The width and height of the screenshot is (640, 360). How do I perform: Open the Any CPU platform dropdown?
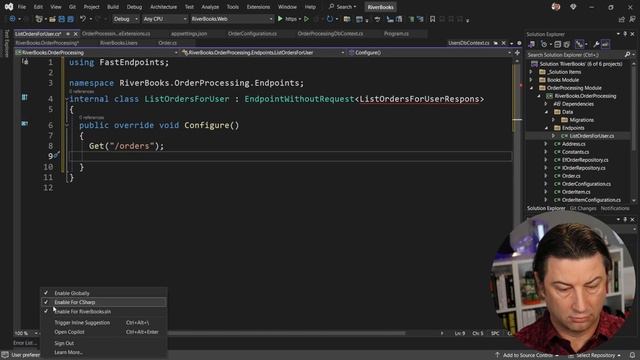164,19
